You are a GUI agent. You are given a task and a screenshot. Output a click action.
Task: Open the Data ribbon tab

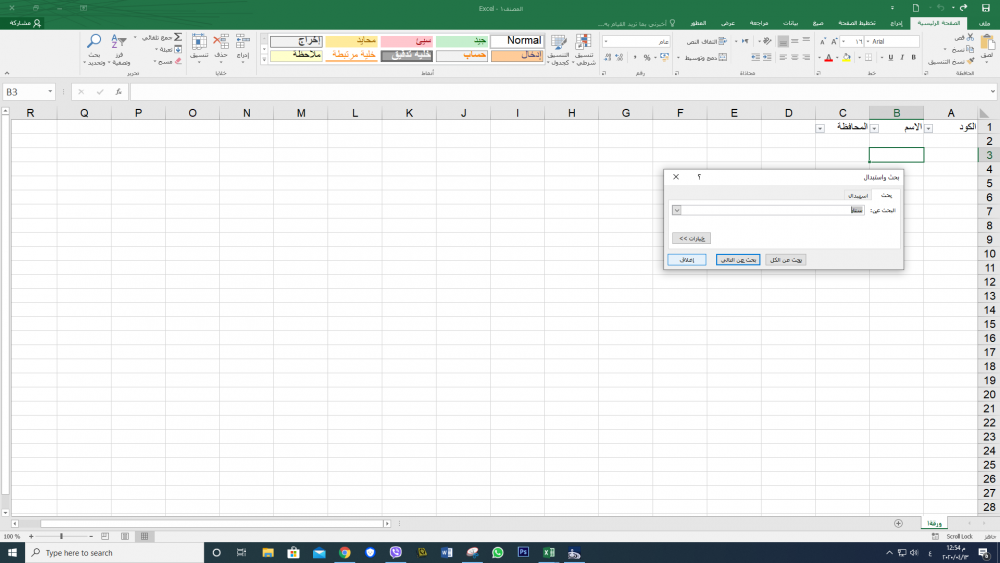[790, 23]
